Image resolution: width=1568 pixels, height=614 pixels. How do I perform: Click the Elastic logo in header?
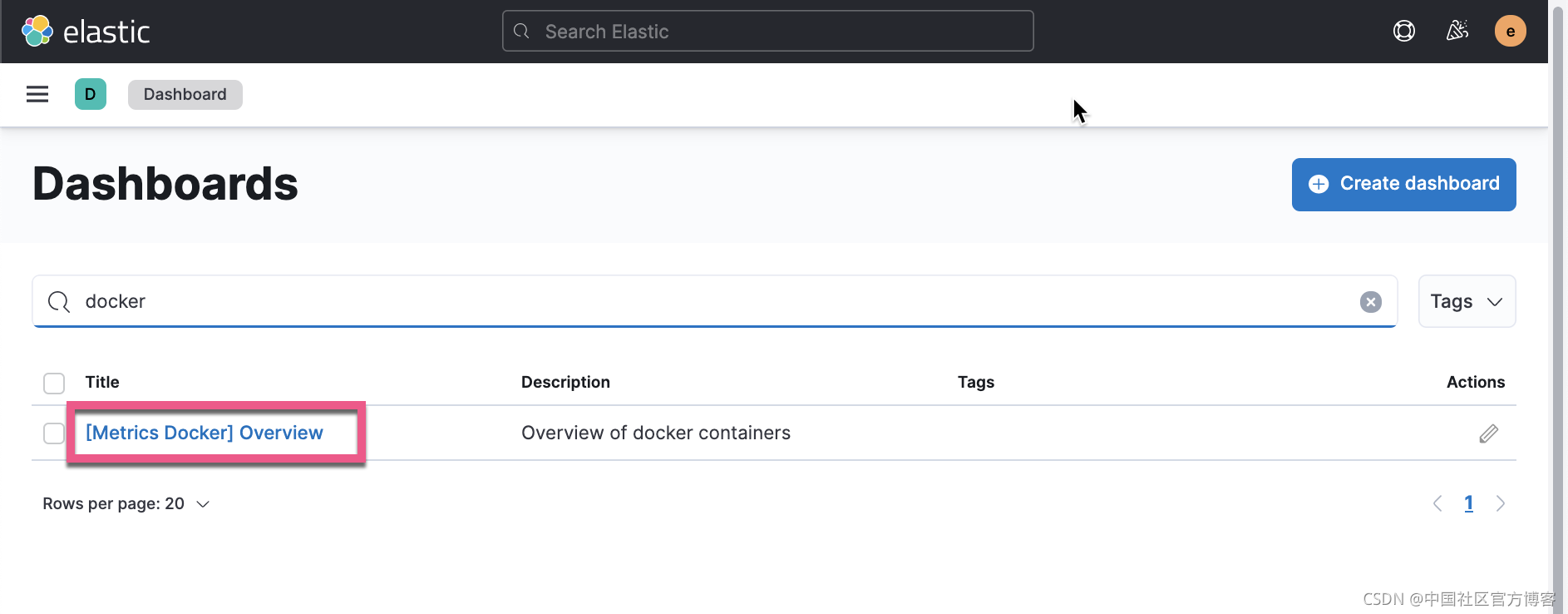tap(85, 32)
